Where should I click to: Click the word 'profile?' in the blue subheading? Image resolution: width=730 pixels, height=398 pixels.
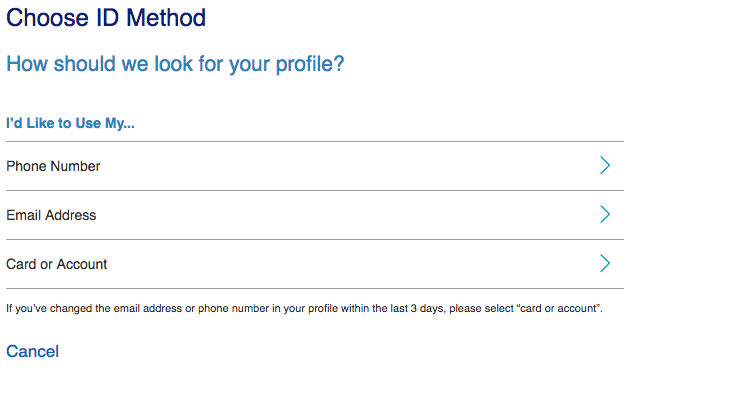(310, 64)
